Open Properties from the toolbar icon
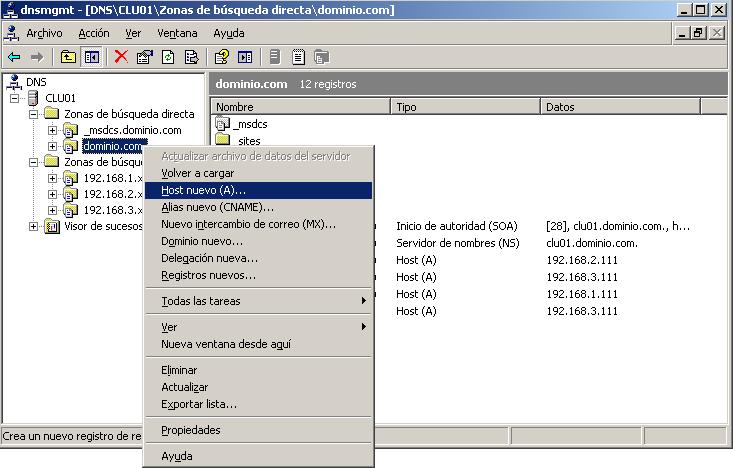Image resolution: width=733 pixels, height=468 pixels. tap(144, 58)
